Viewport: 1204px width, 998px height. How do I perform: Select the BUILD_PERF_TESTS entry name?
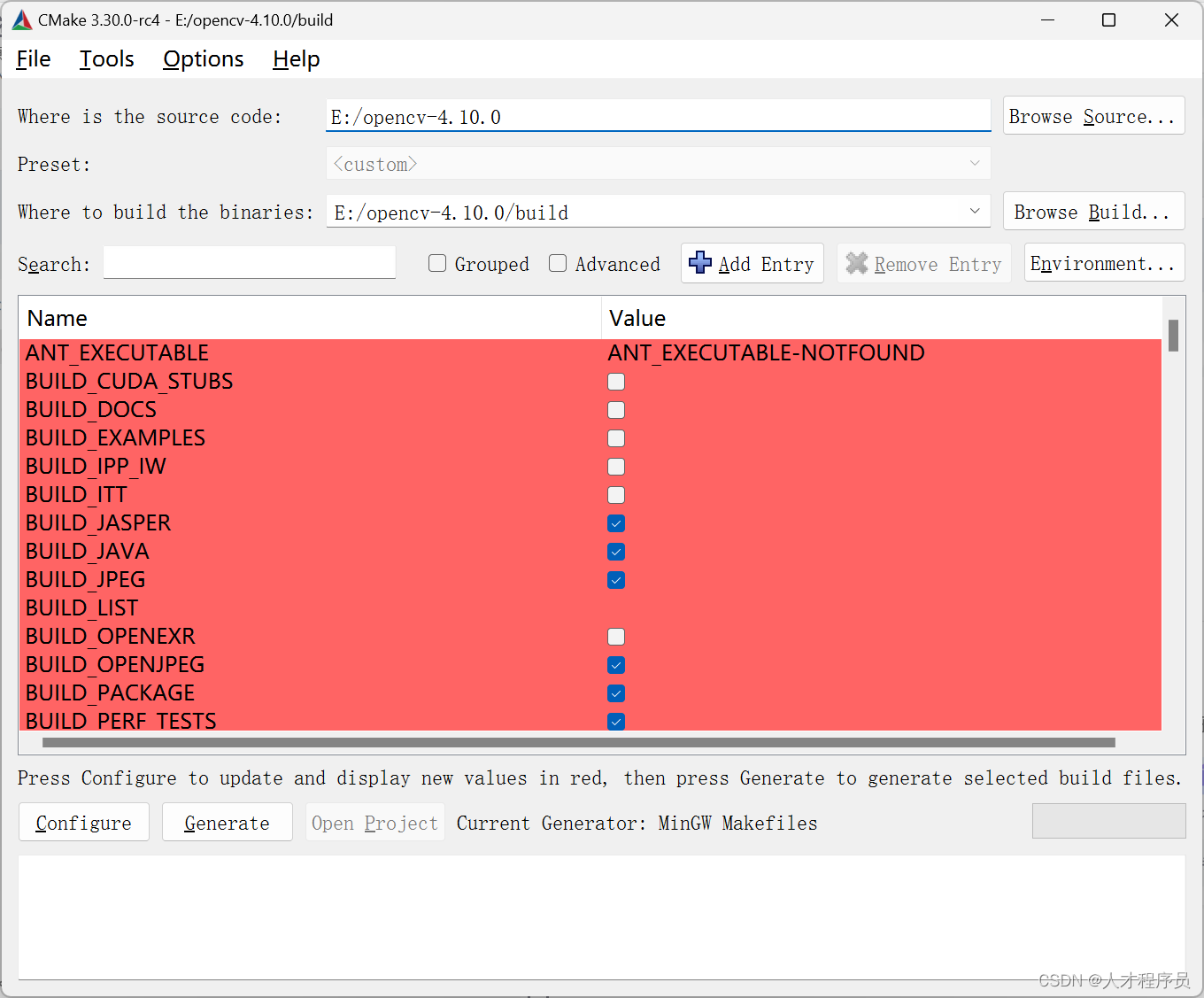[x=121, y=720]
